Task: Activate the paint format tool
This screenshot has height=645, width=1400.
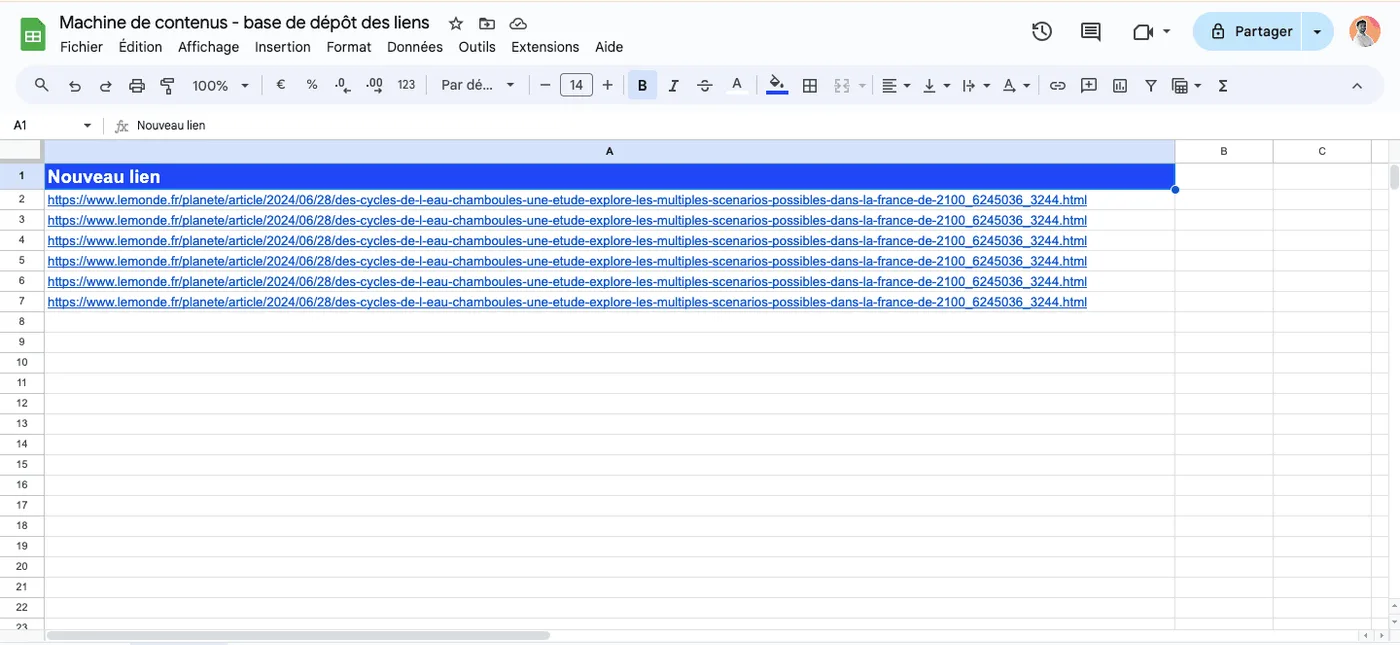Action: click(x=168, y=86)
